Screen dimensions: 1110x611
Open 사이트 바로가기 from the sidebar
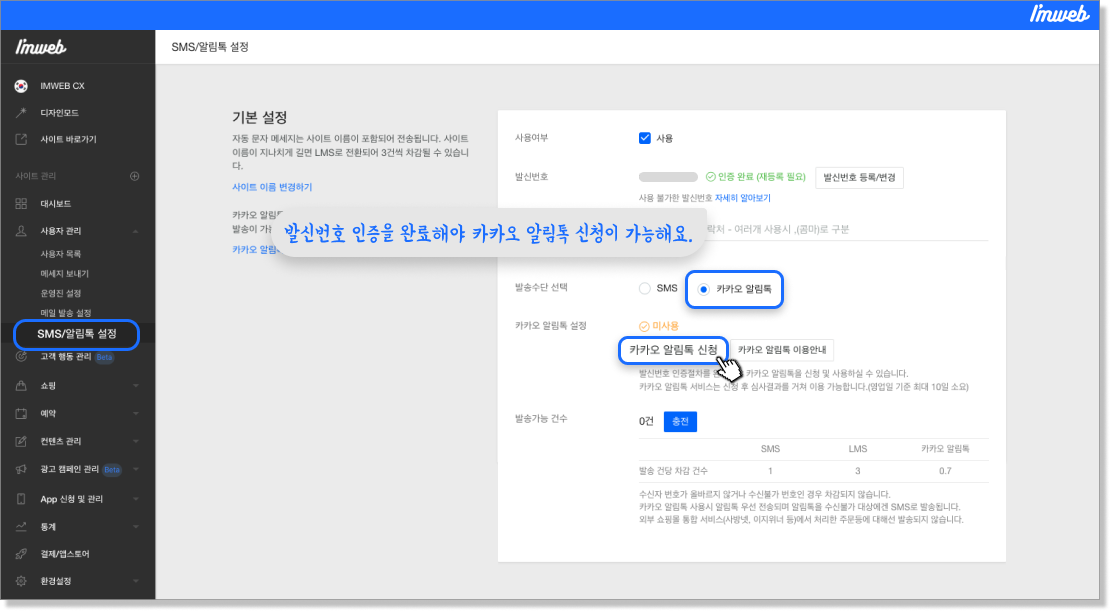click(x=69, y=139)
